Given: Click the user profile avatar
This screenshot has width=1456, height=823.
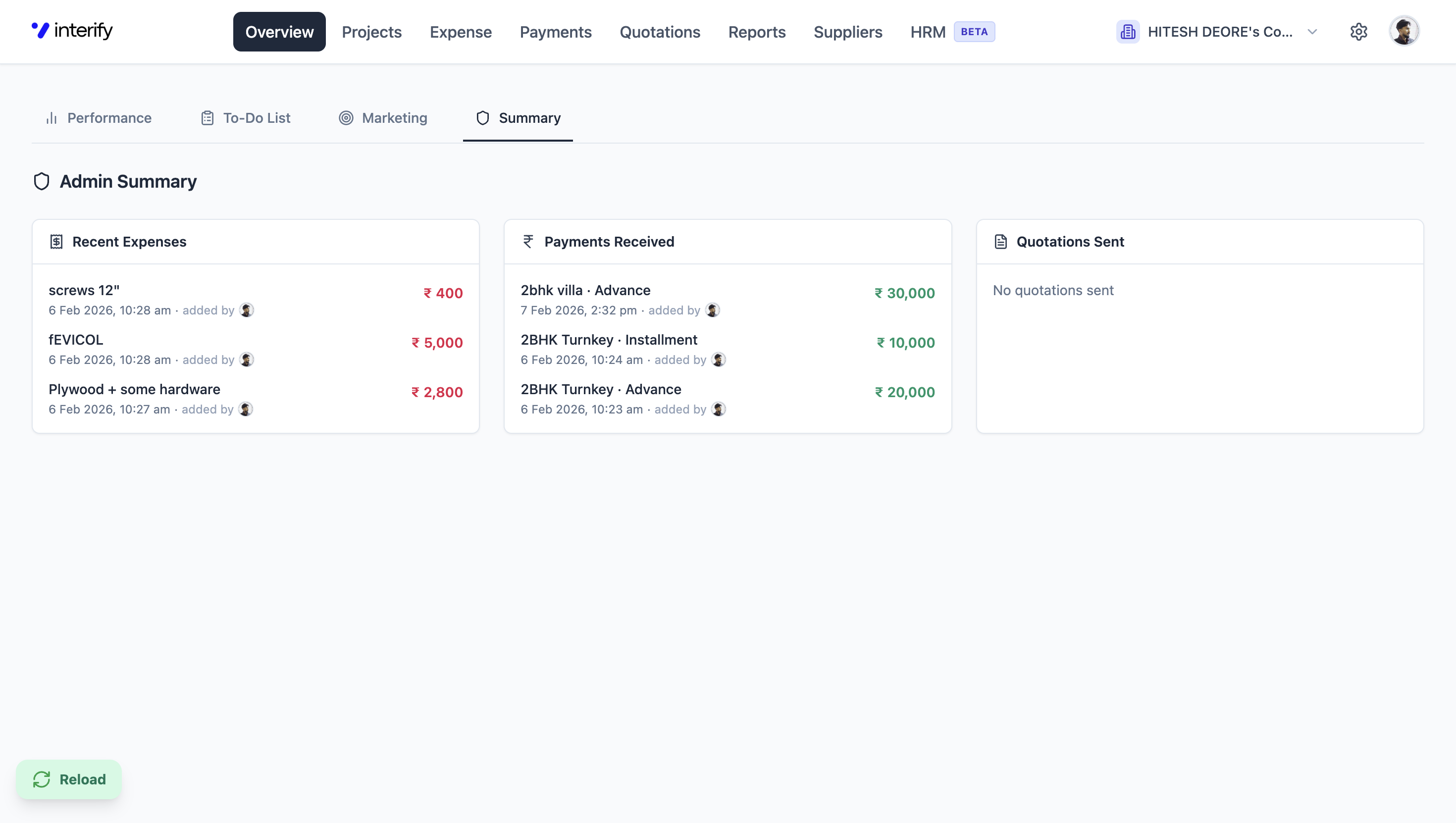Looking at the screenshot, I should (1404, 31).
